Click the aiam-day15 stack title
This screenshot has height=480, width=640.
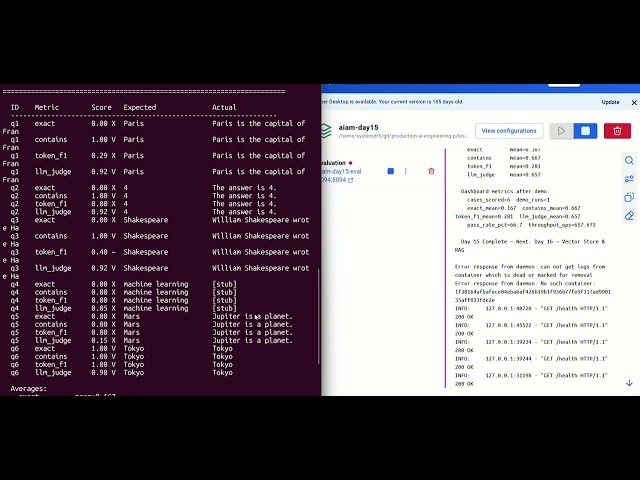(358, 127)
